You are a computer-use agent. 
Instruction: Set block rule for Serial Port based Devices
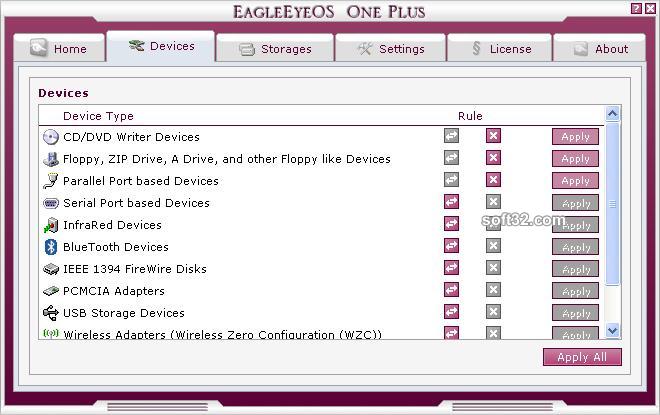click(493, 202)
